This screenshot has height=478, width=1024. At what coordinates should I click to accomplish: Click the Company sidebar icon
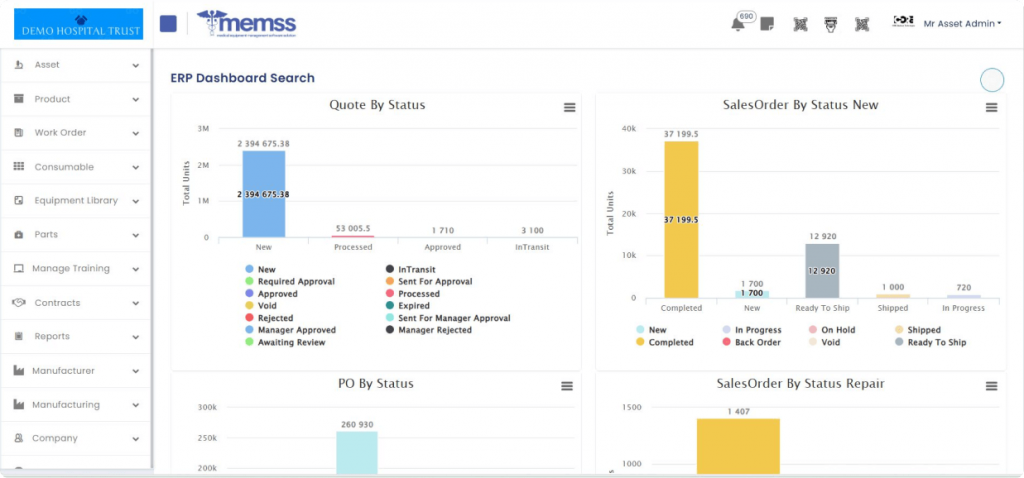19,438
